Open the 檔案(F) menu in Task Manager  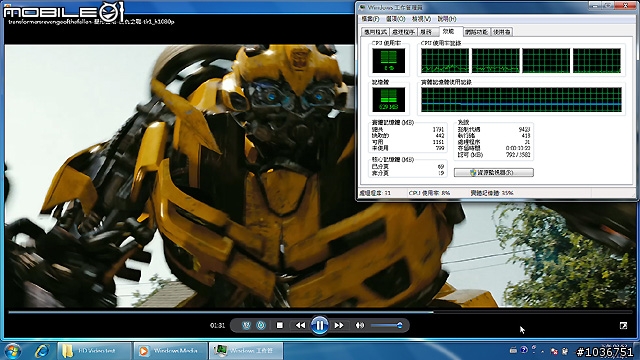pyautogui.click(x=370, y=19)
